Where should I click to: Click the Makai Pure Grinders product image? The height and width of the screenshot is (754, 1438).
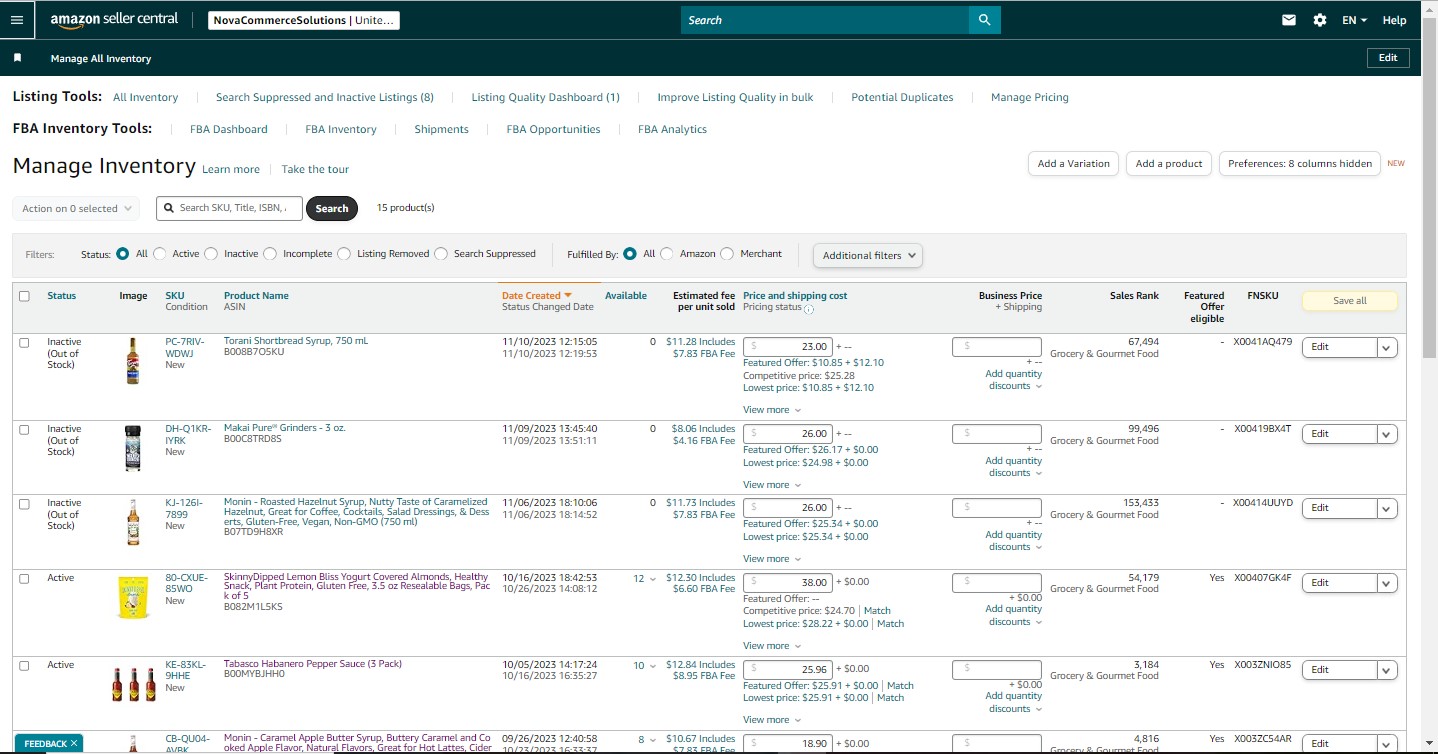point(133,447)
